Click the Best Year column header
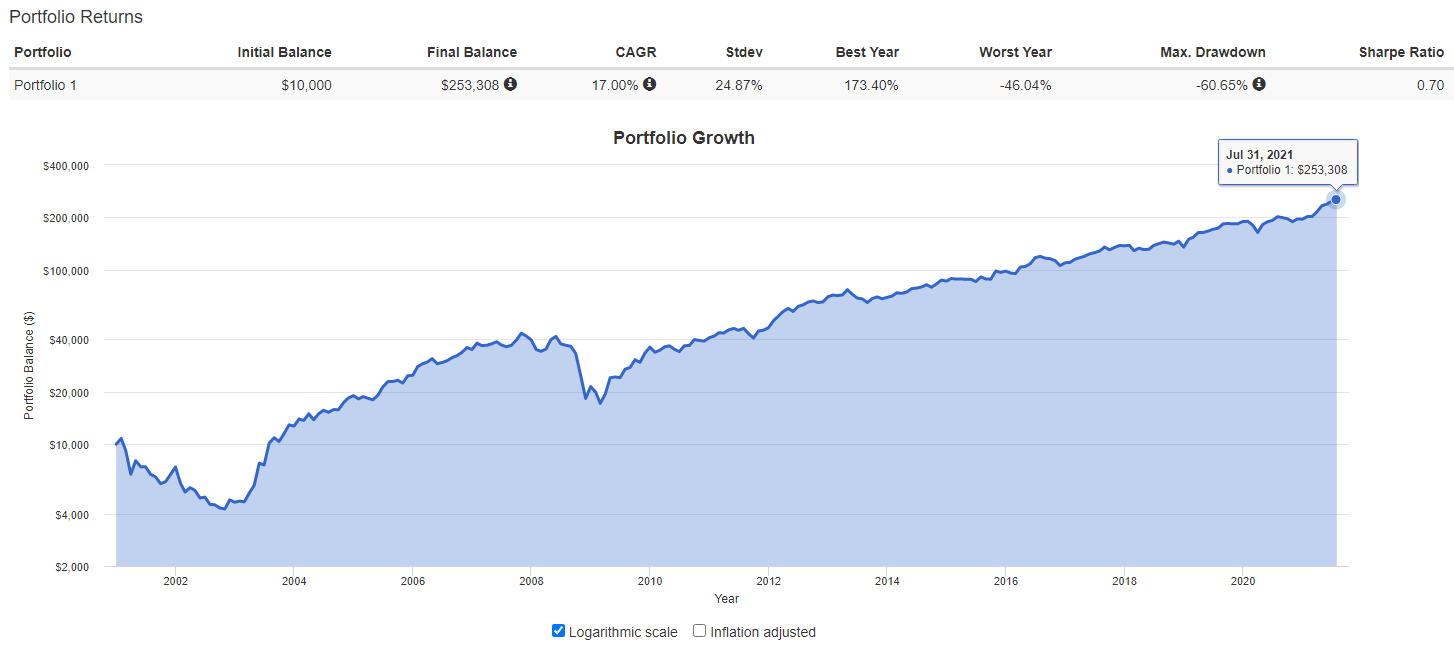The height and width of the screenshot is (647, 1454). pyautogui.click(x=867, y=52)
